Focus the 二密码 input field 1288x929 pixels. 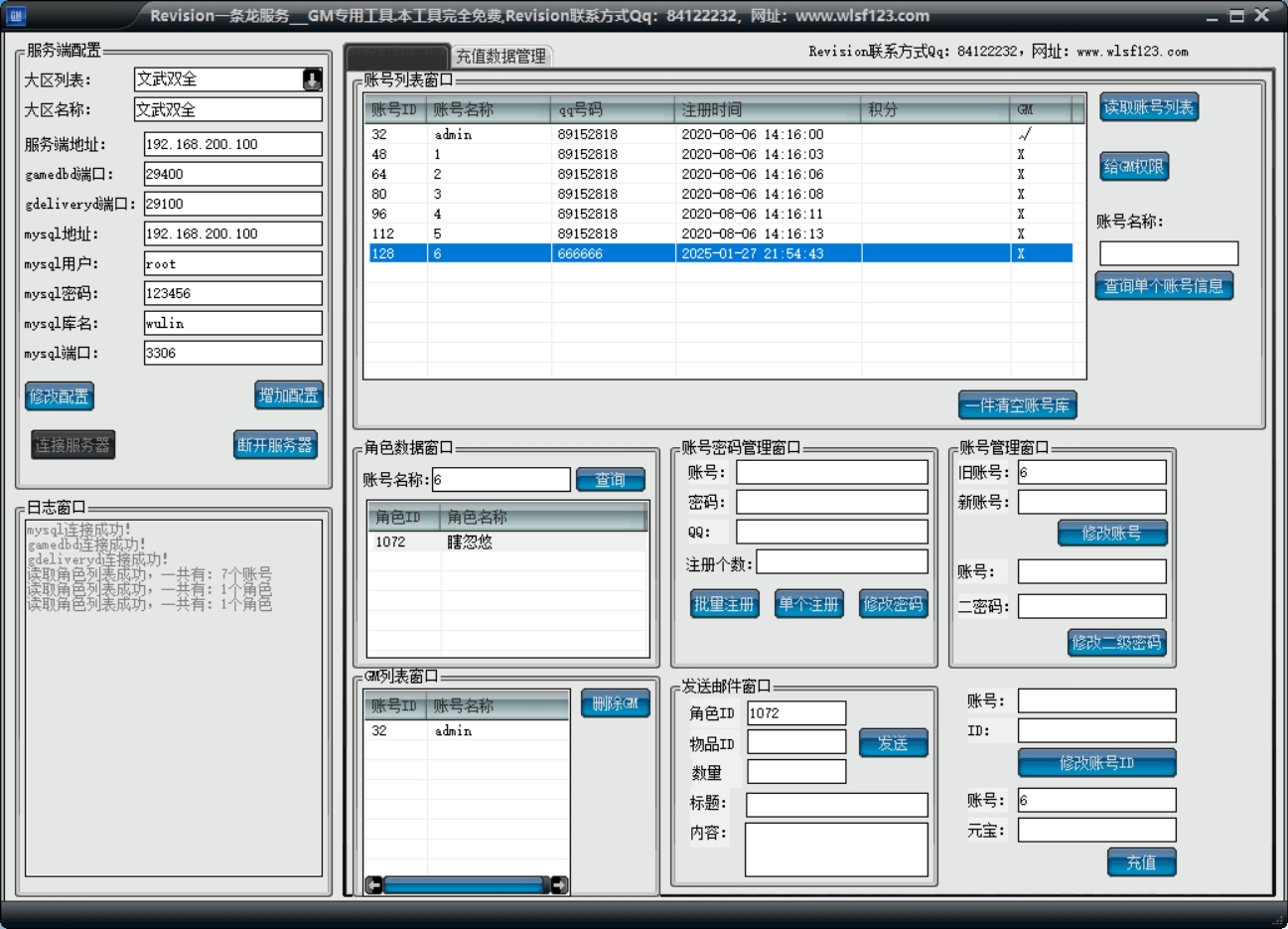pos(1092,606)
